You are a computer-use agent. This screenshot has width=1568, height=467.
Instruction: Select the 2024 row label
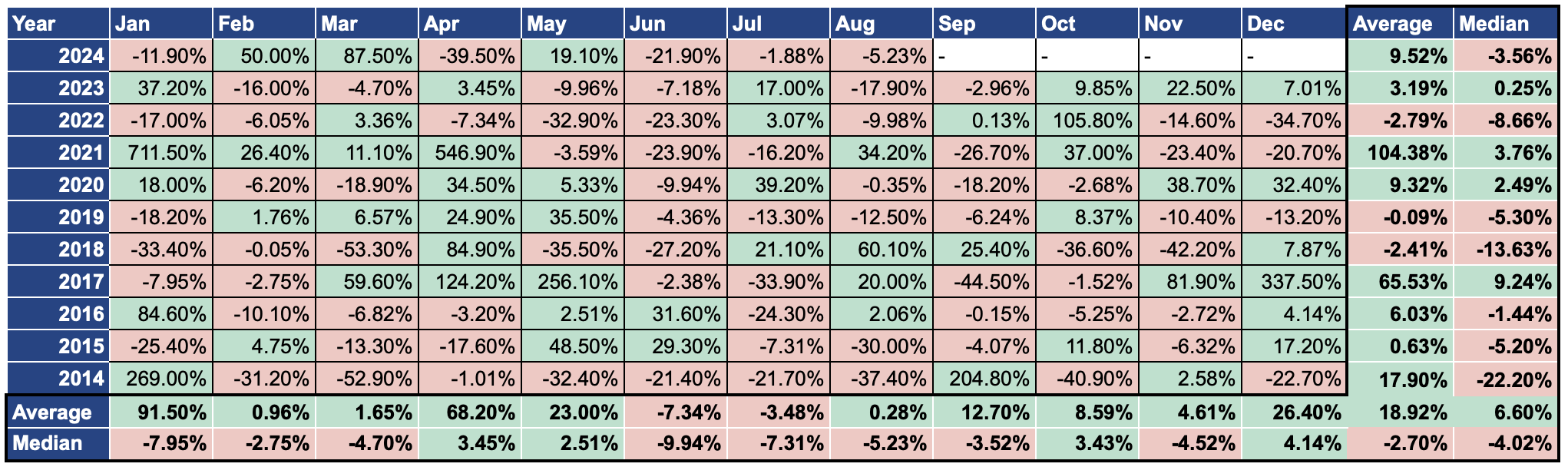click(x=57, y=56)
